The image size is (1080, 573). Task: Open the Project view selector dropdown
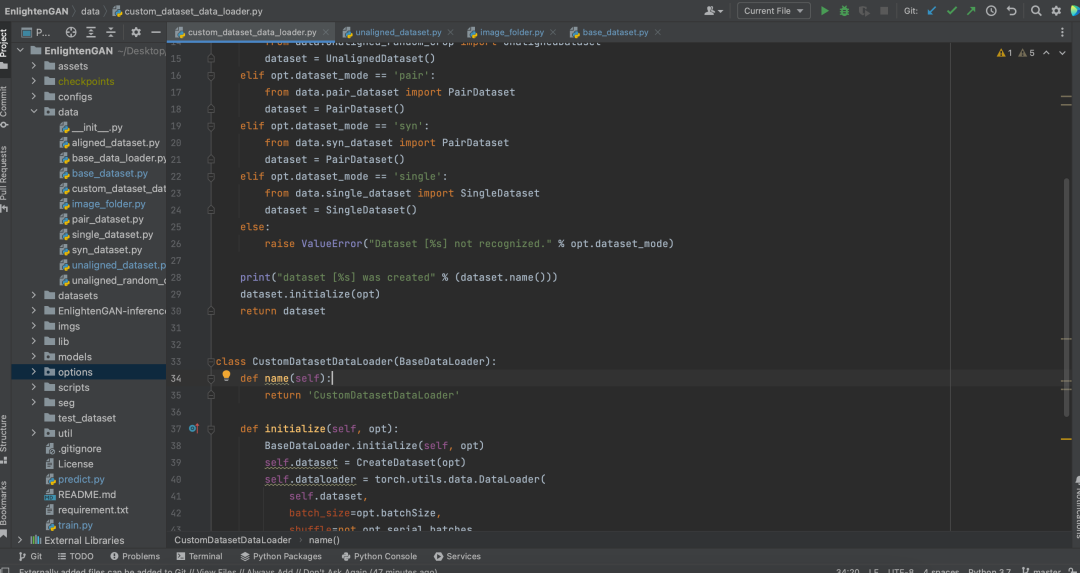36,32
